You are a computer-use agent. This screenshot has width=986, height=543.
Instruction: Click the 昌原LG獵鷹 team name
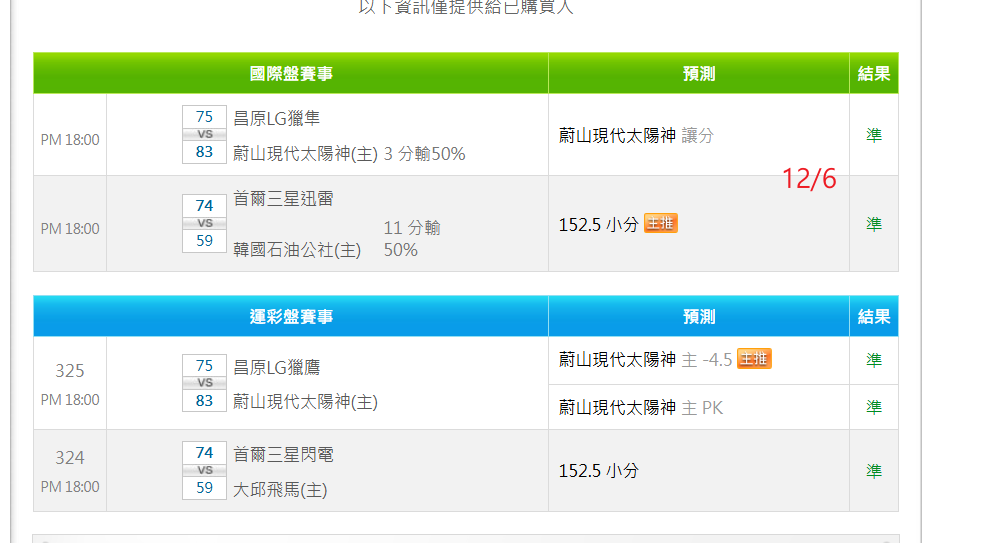pos(276,367)
